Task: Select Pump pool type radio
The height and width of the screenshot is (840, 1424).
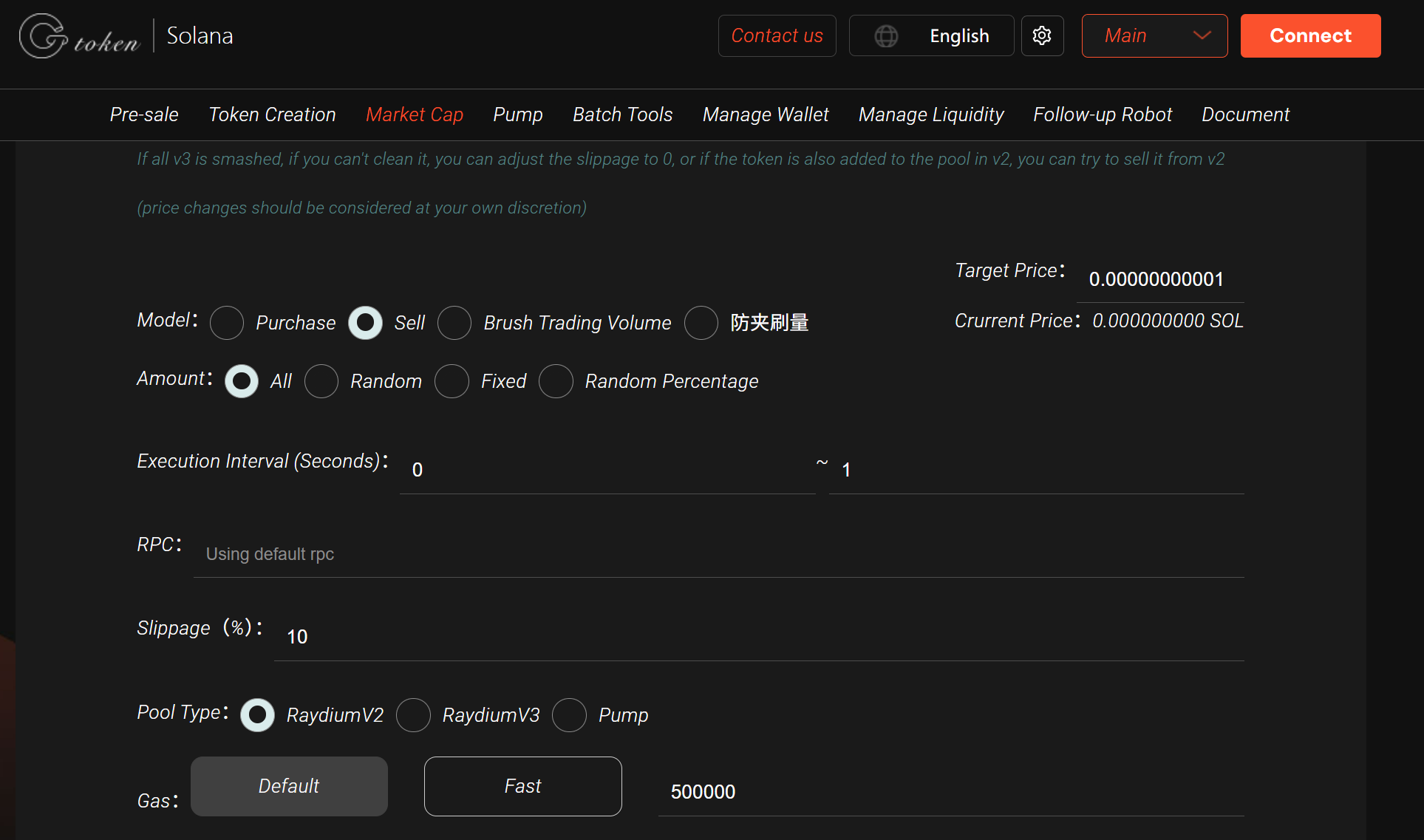Action: pos(570,715)
